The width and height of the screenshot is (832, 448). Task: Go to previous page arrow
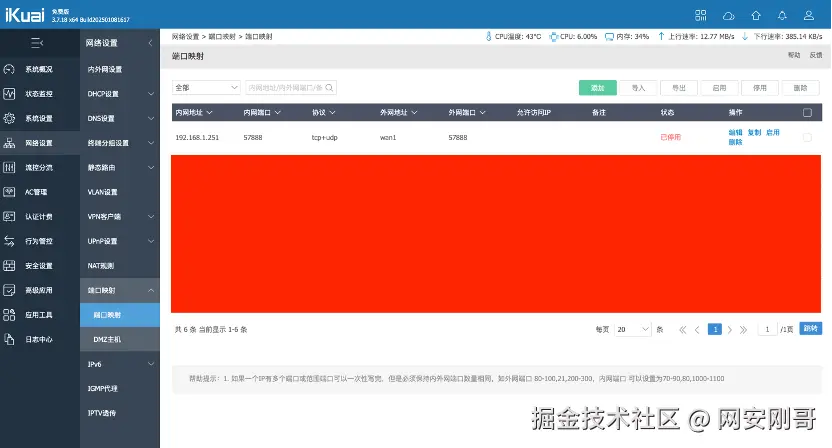(697, 330)
